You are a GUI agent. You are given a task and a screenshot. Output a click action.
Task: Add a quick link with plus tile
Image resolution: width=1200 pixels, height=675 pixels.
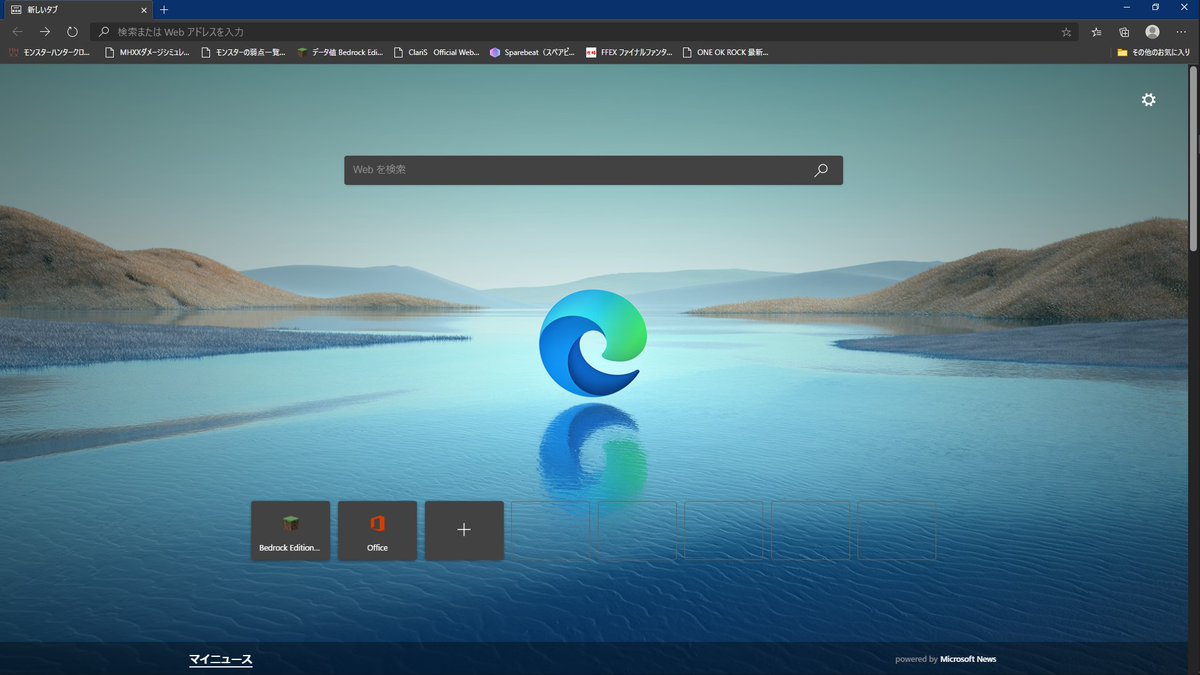tap(464, 531)
